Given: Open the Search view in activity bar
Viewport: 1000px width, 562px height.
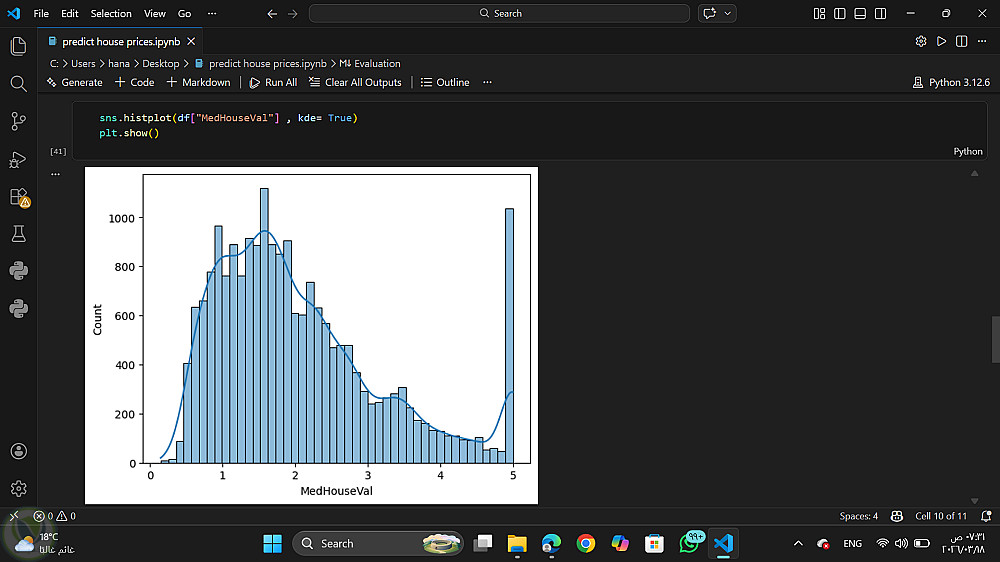Looking at the screenshot, I should point(18,84).
